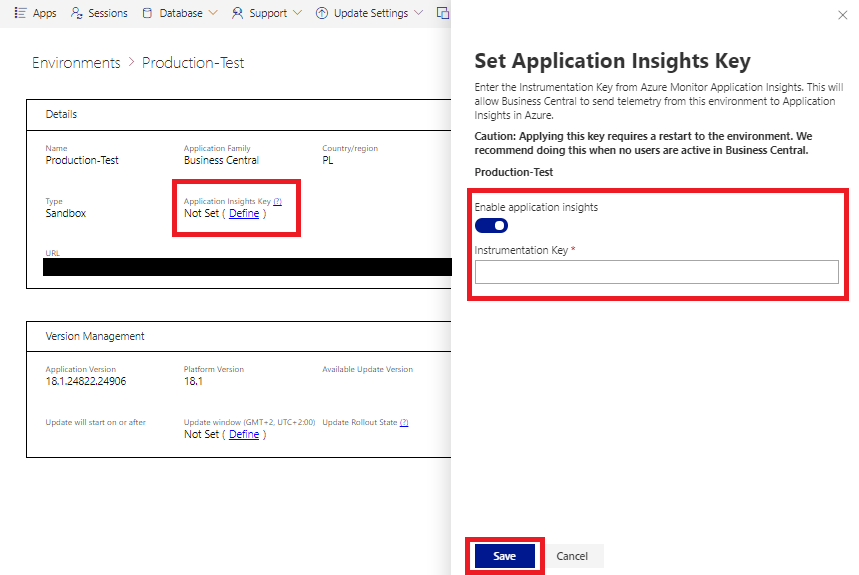Select the Name value Production-Test in Details
The height and width of the screenshot is (575, 859).
[x=82, y=160]
